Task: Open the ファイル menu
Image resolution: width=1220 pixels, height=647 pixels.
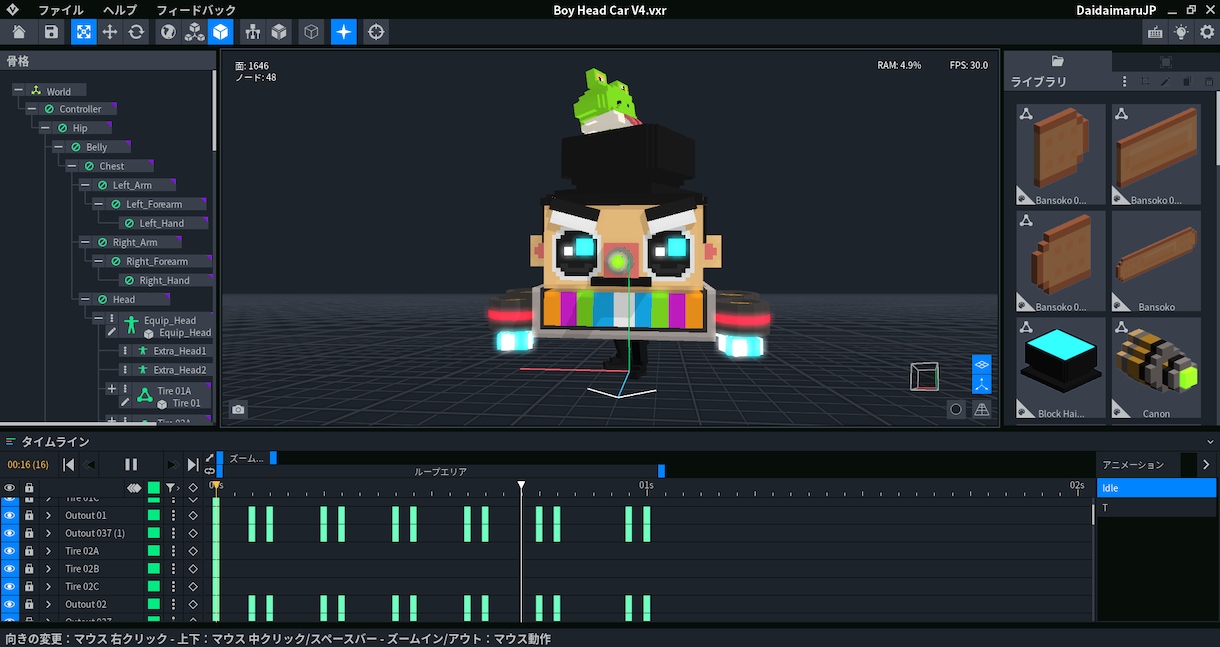Action: (61, 9)
